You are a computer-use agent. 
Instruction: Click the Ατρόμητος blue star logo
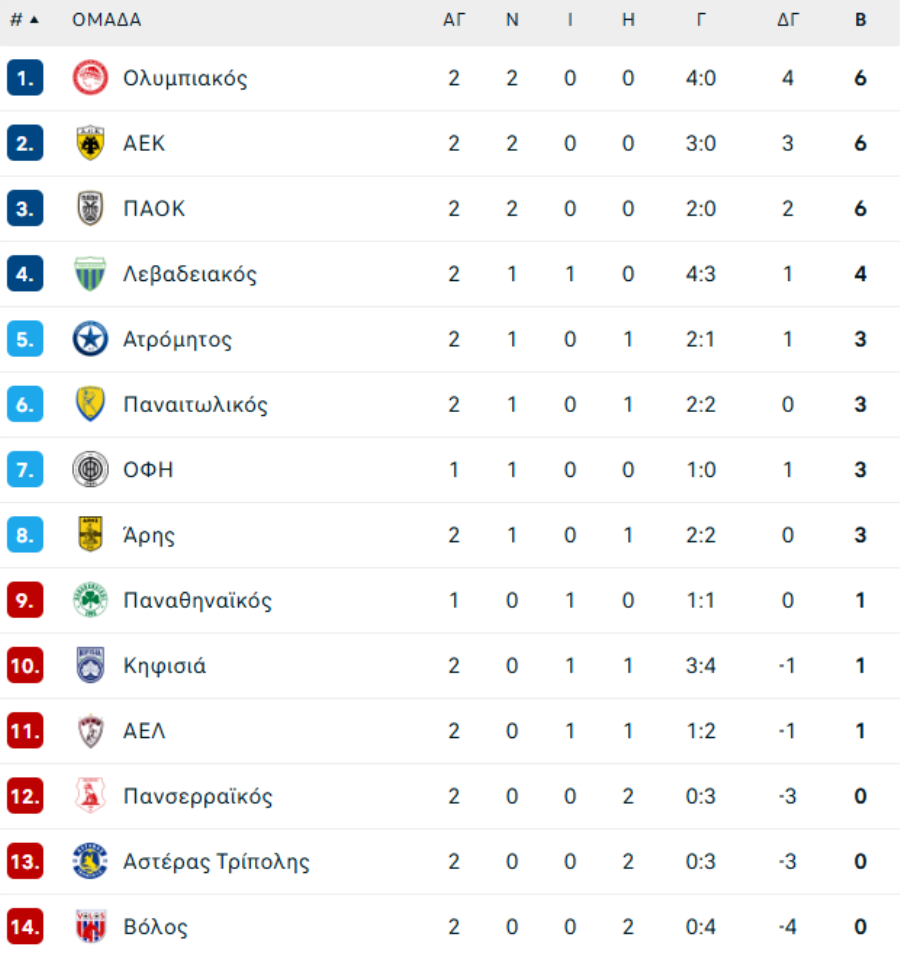[90, 339]
